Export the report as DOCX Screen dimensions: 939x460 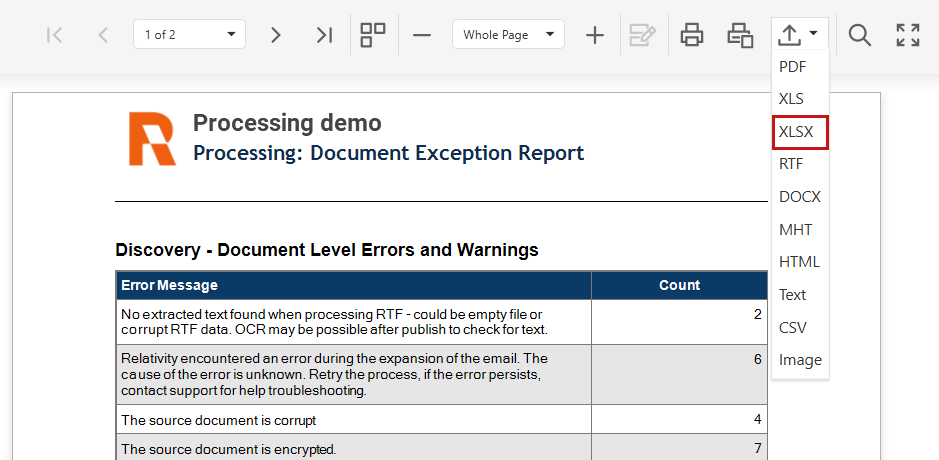pyautogui.click(x=800, y=196)
